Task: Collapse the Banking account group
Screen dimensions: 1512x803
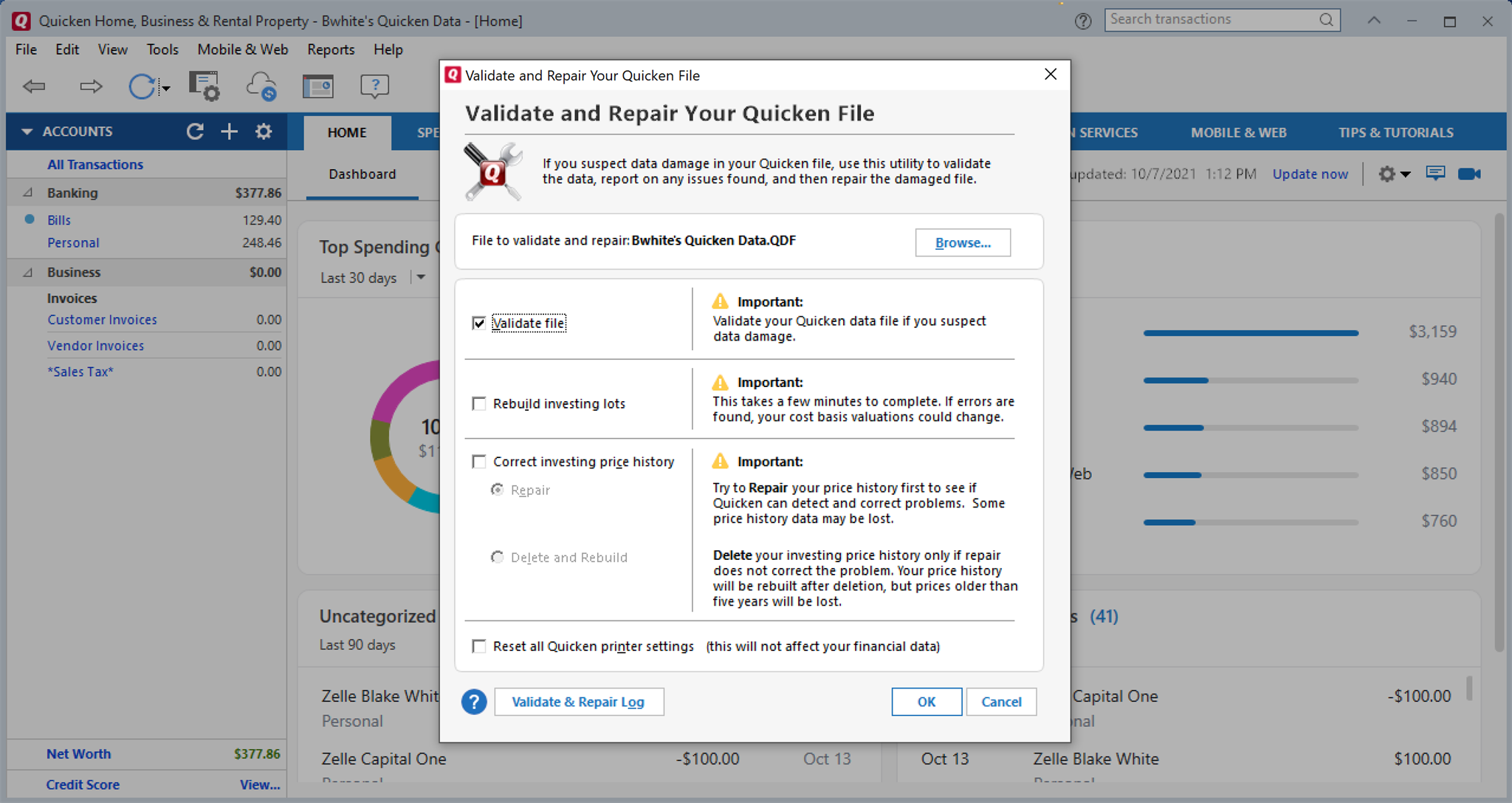Action: pyautogui.click(x=28, y=193)
